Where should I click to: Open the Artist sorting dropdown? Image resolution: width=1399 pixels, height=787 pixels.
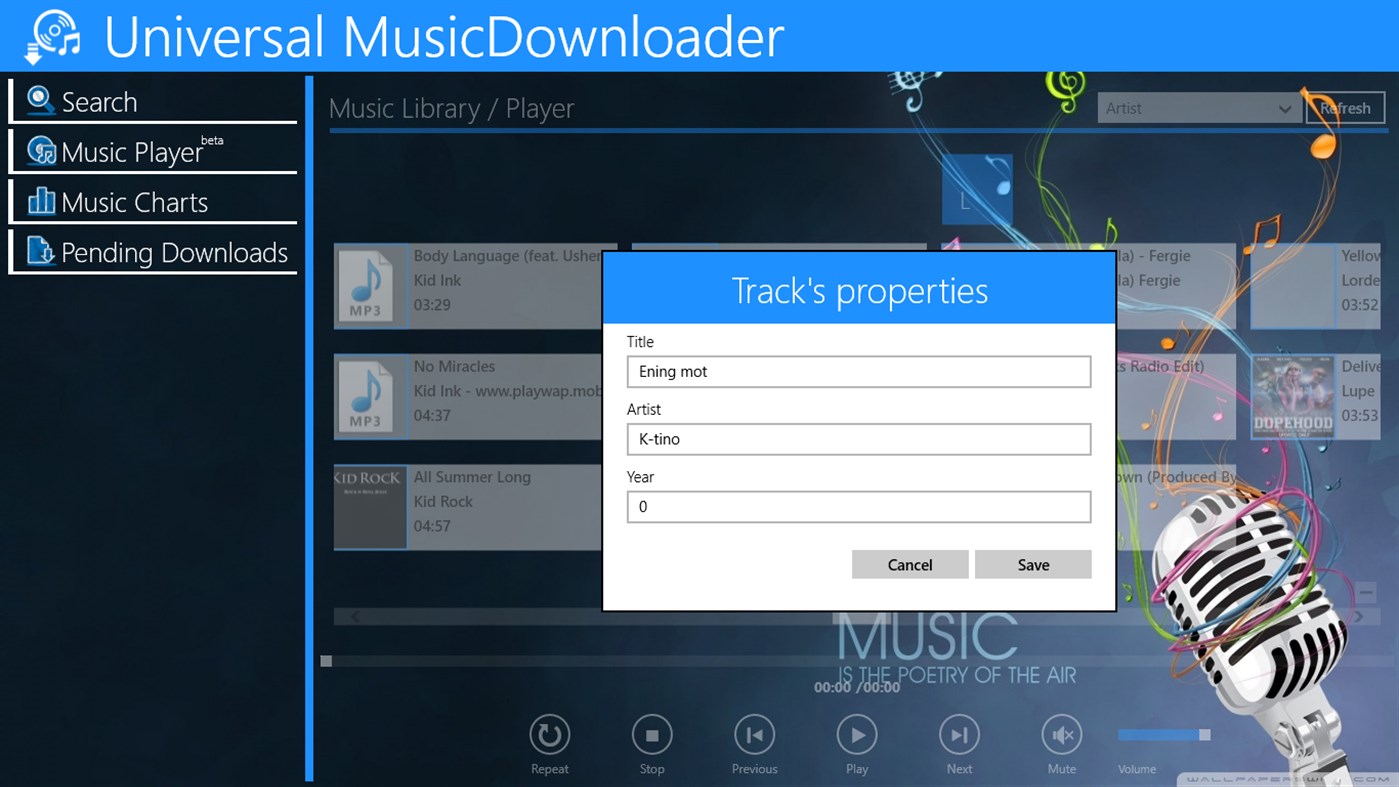(1198, 107)
